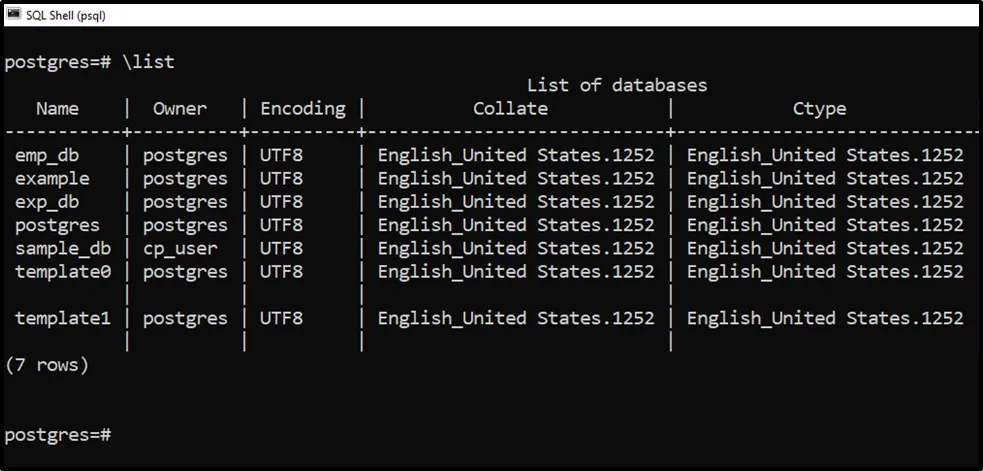Select the Ctype column header
Viewport: 983px width, 471px height.
coord(819,109)
